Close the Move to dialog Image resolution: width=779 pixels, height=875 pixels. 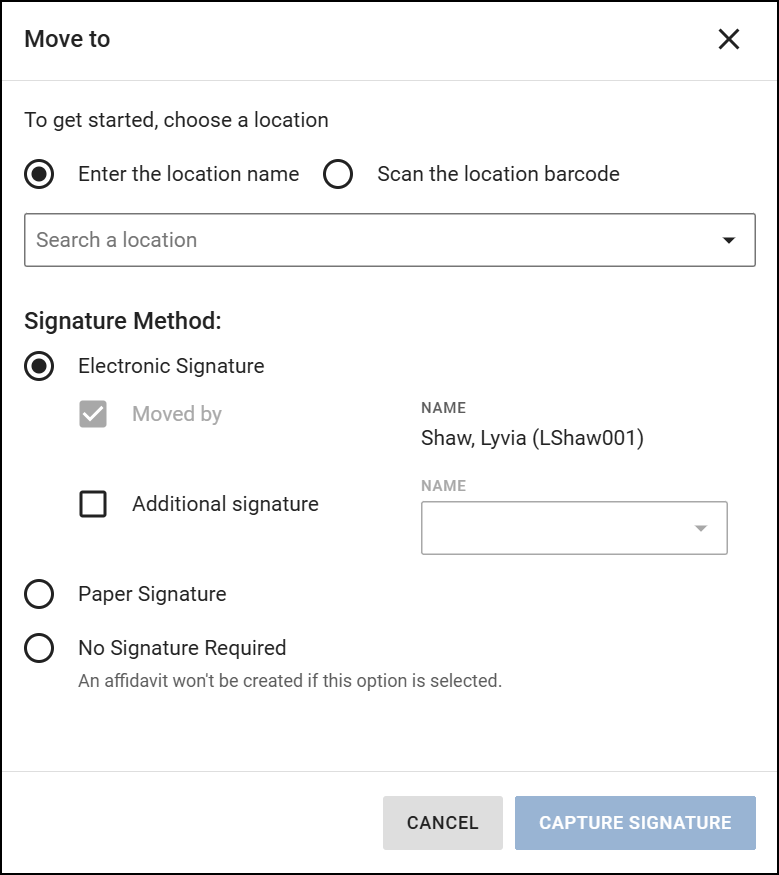(728, 39)
